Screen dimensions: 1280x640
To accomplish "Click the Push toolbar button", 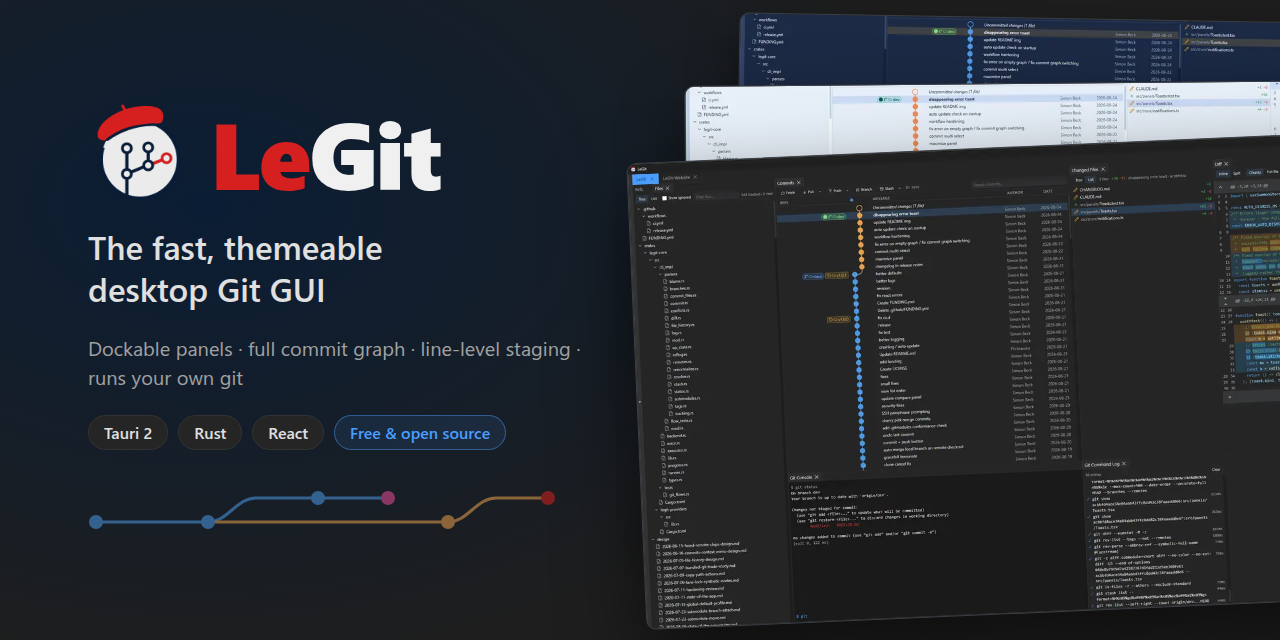I will click(835, 191).
